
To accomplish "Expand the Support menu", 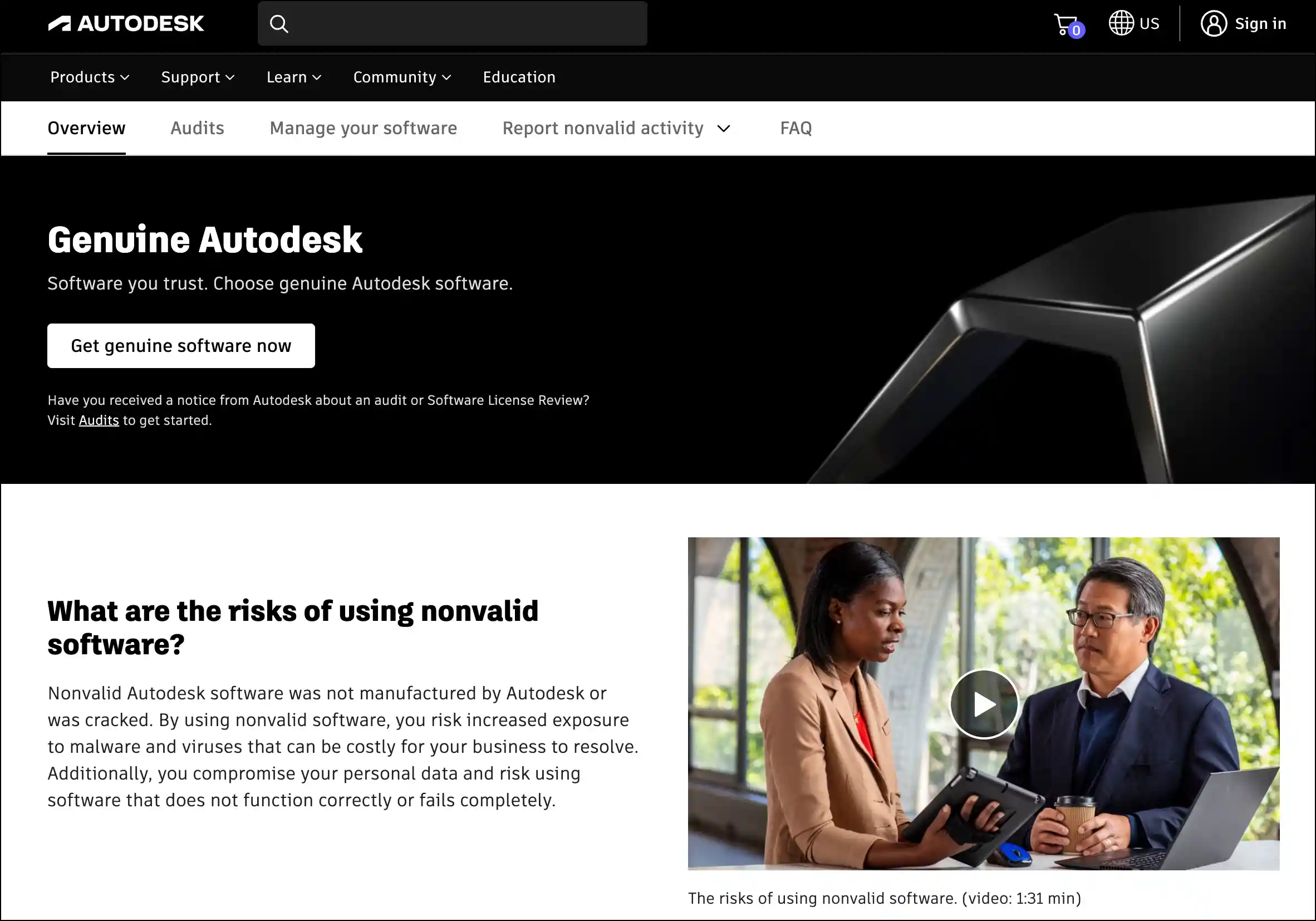I will 198,77.
